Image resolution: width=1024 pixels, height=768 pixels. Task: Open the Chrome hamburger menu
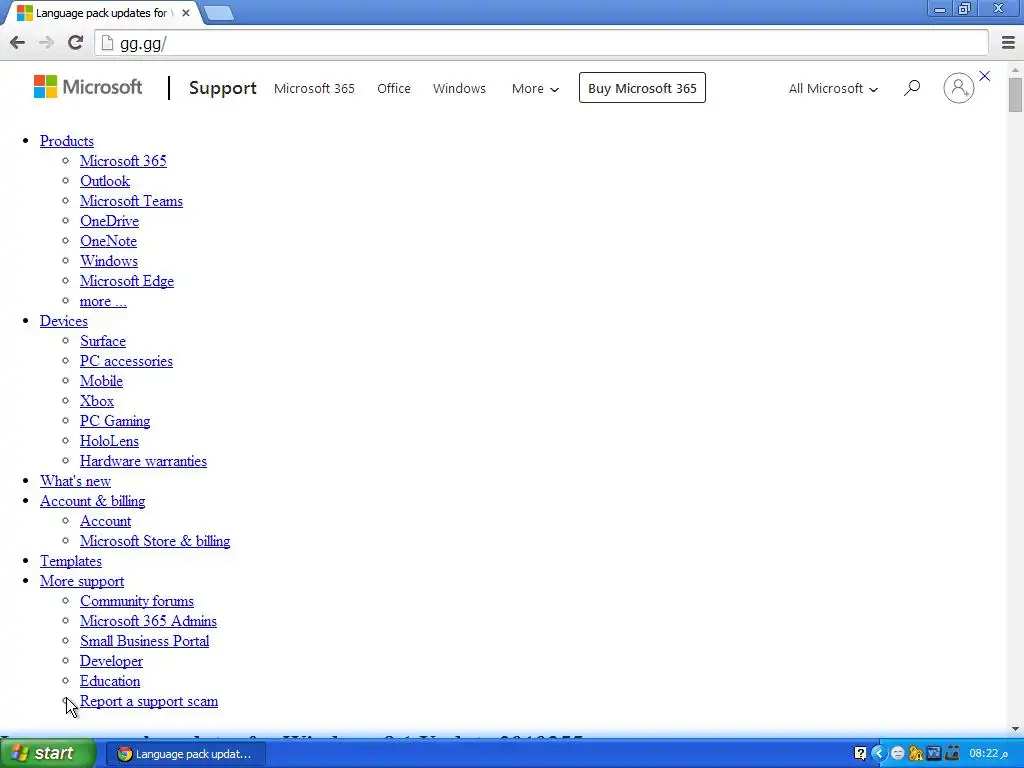tap(1008, 43)
